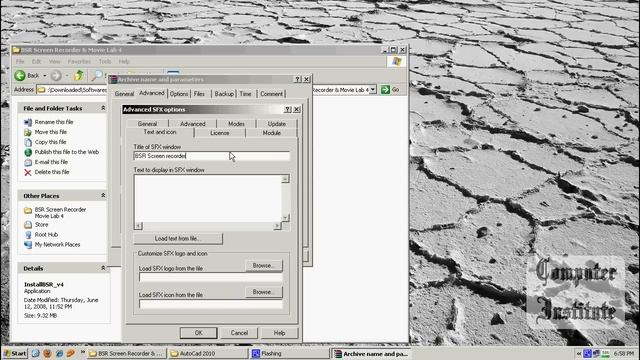Click the text box scroll-right arrow
Screen dimensions: 640x360
(x=277, y=226)
